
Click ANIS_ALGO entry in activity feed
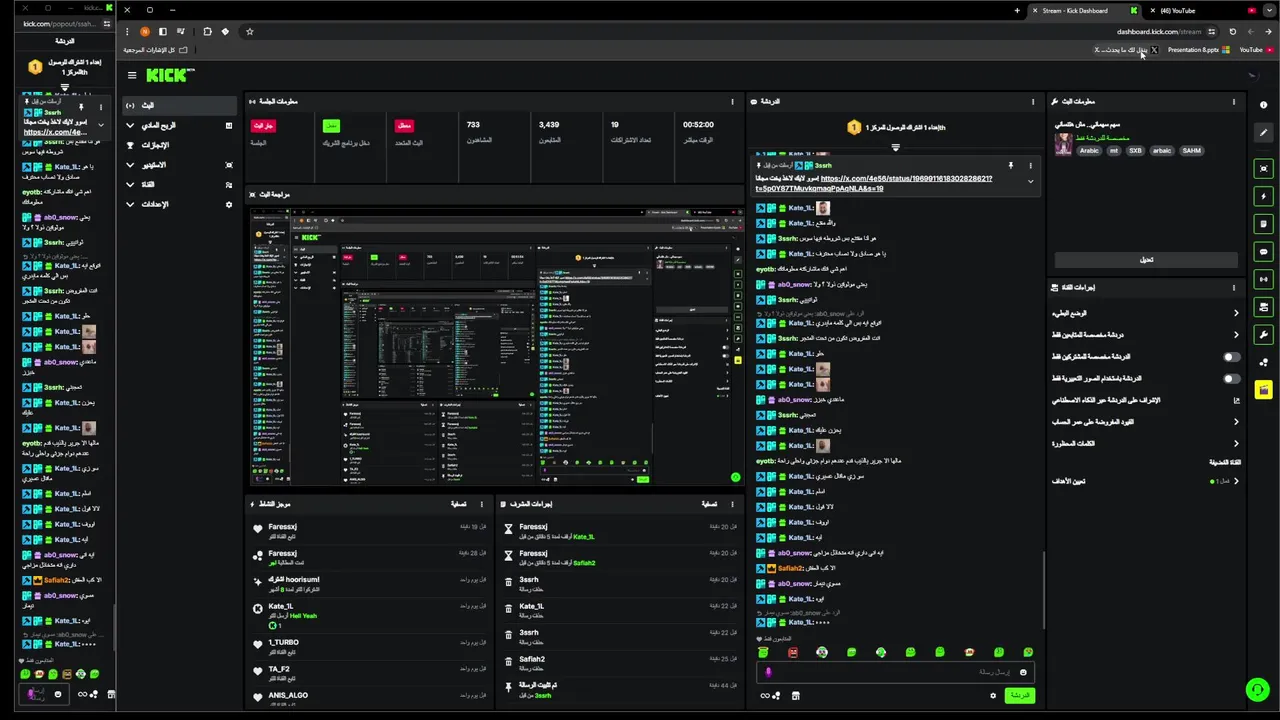point(371,697)
